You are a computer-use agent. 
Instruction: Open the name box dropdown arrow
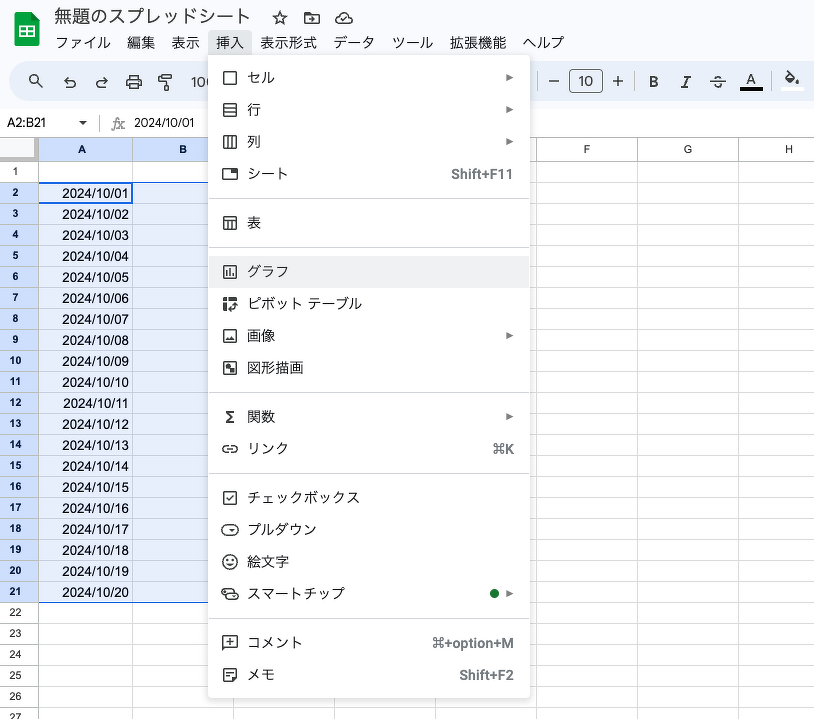pos(82,123)
